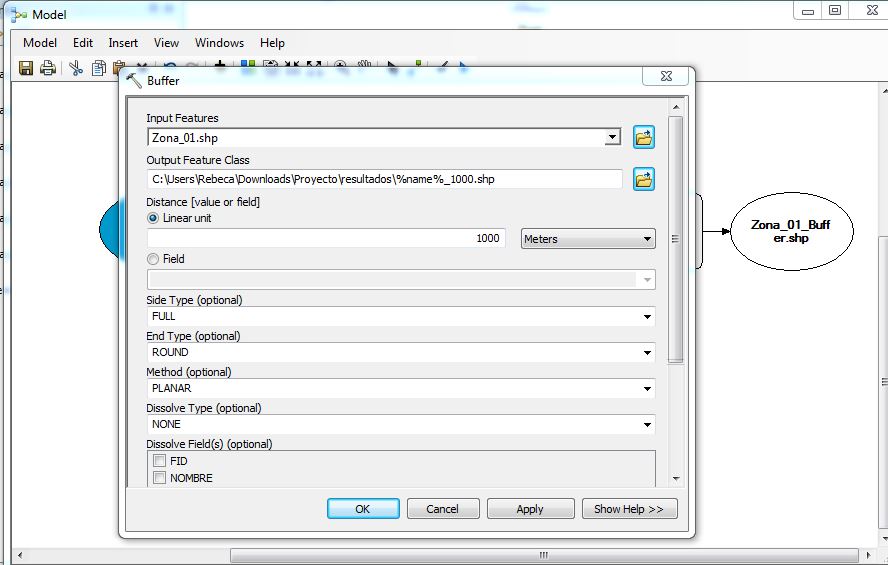Screen dimensions: 888x565
Task: Click the Buffer hammer icon in title bar
Action: click(x=134, y=80)
